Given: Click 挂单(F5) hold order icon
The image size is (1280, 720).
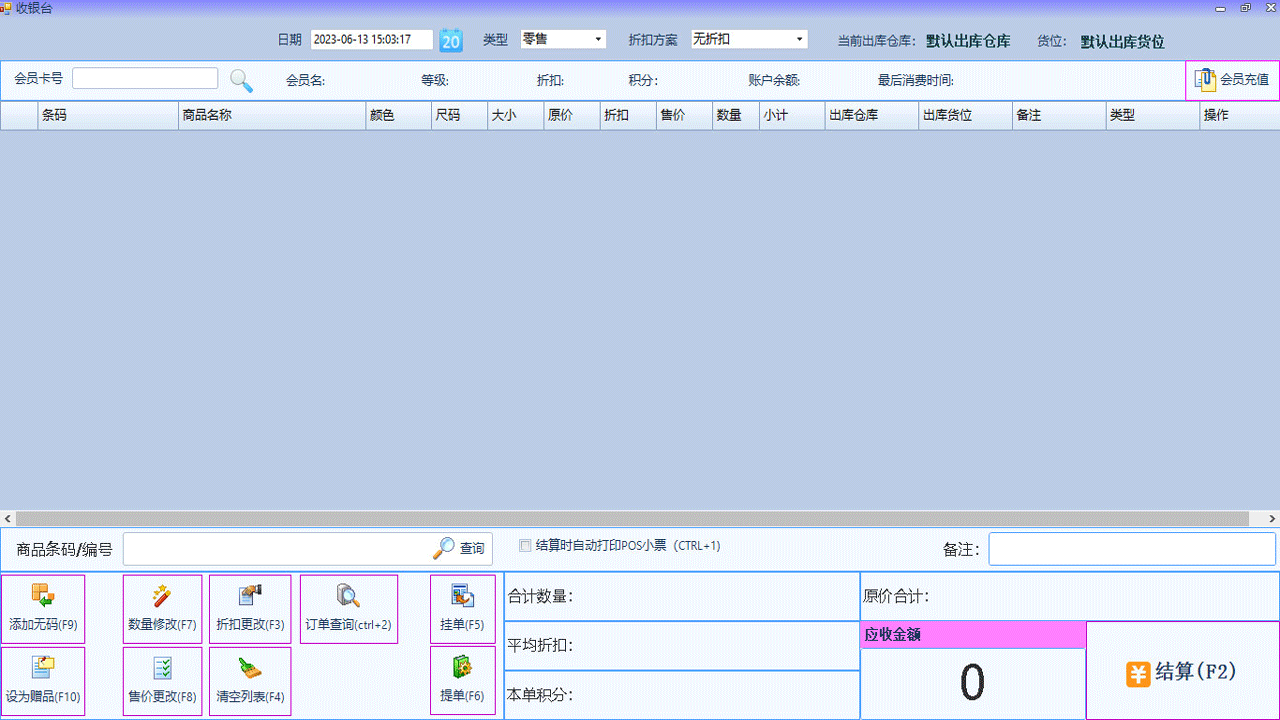Looking at the screenshot, I should point(462,608).
